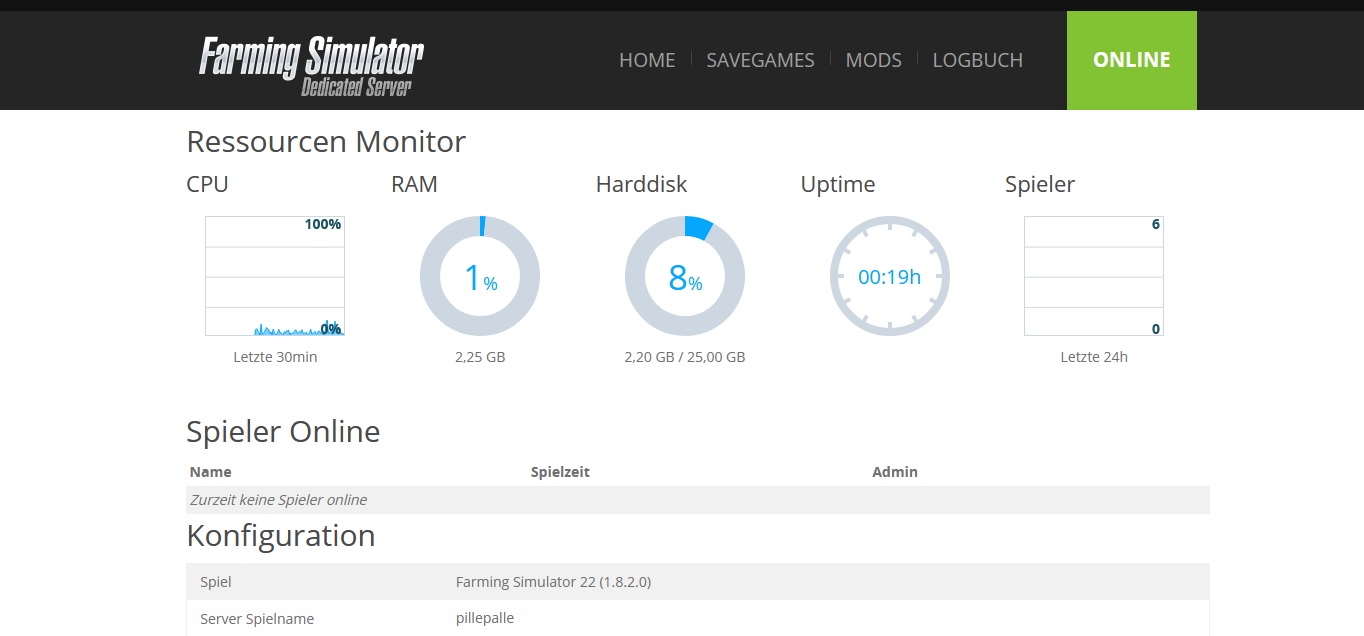
Task: Go to the SAVEGAMES page
Action: tap(760, 60)
